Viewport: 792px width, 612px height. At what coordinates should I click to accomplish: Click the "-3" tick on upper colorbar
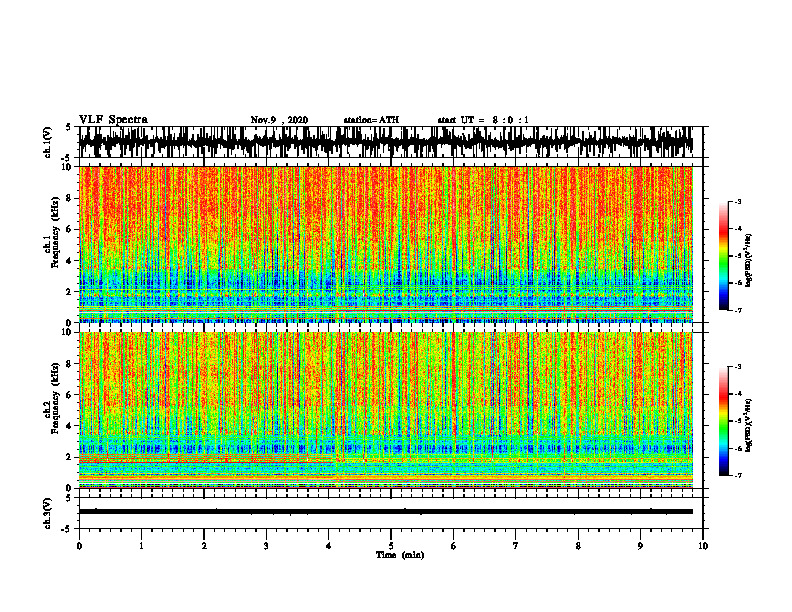coord(737,201)
